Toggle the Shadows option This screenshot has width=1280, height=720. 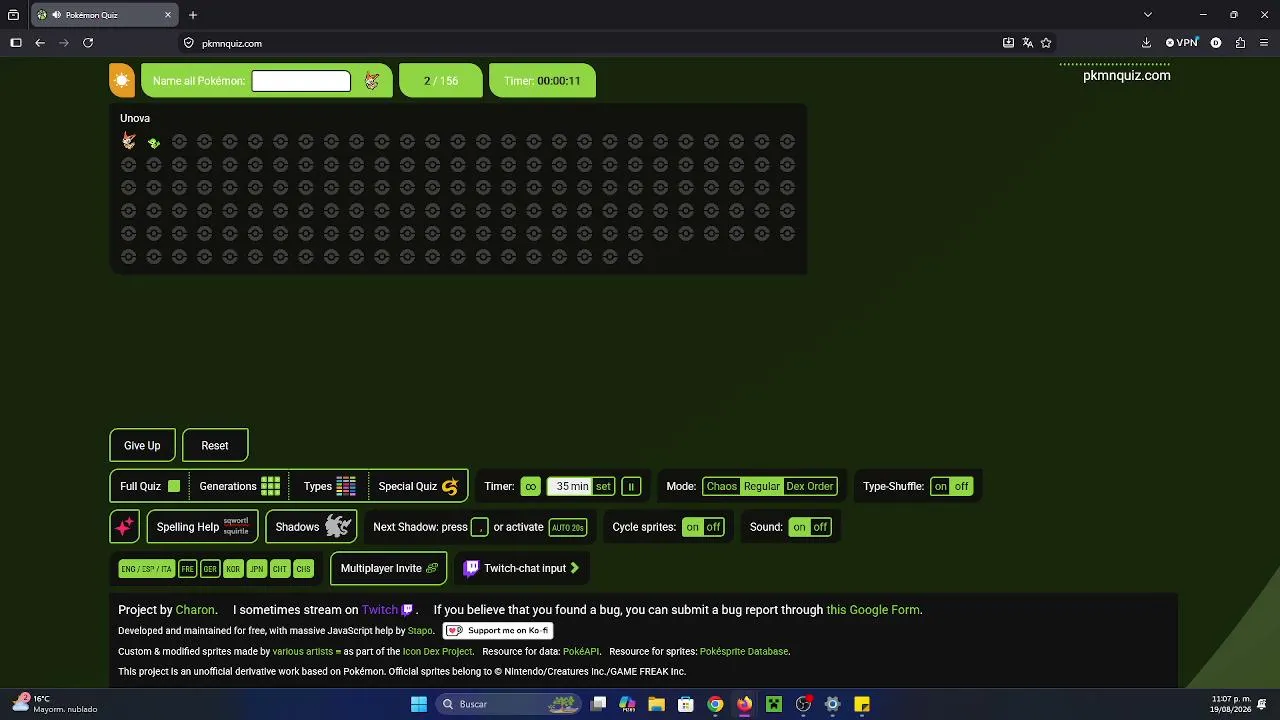click(311, 527)
